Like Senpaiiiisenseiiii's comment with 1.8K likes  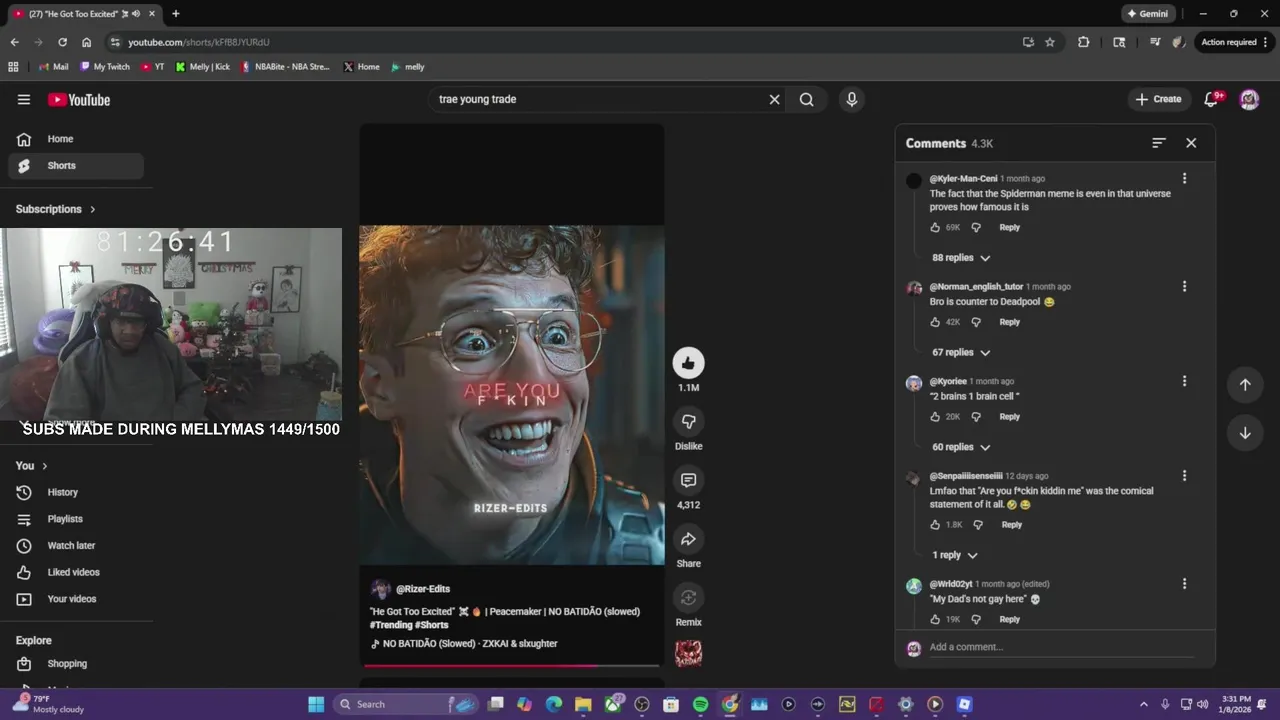(x=936, y=524)
